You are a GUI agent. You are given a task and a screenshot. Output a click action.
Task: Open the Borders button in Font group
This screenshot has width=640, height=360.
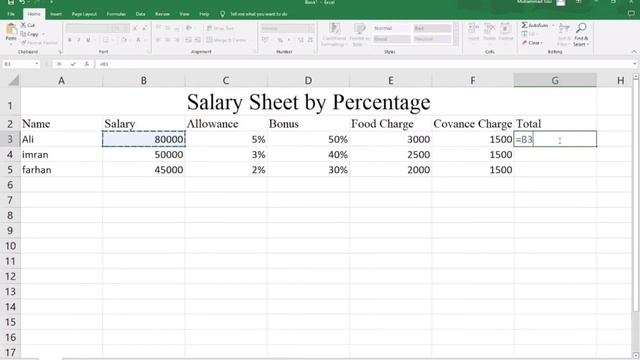(106, 40)
